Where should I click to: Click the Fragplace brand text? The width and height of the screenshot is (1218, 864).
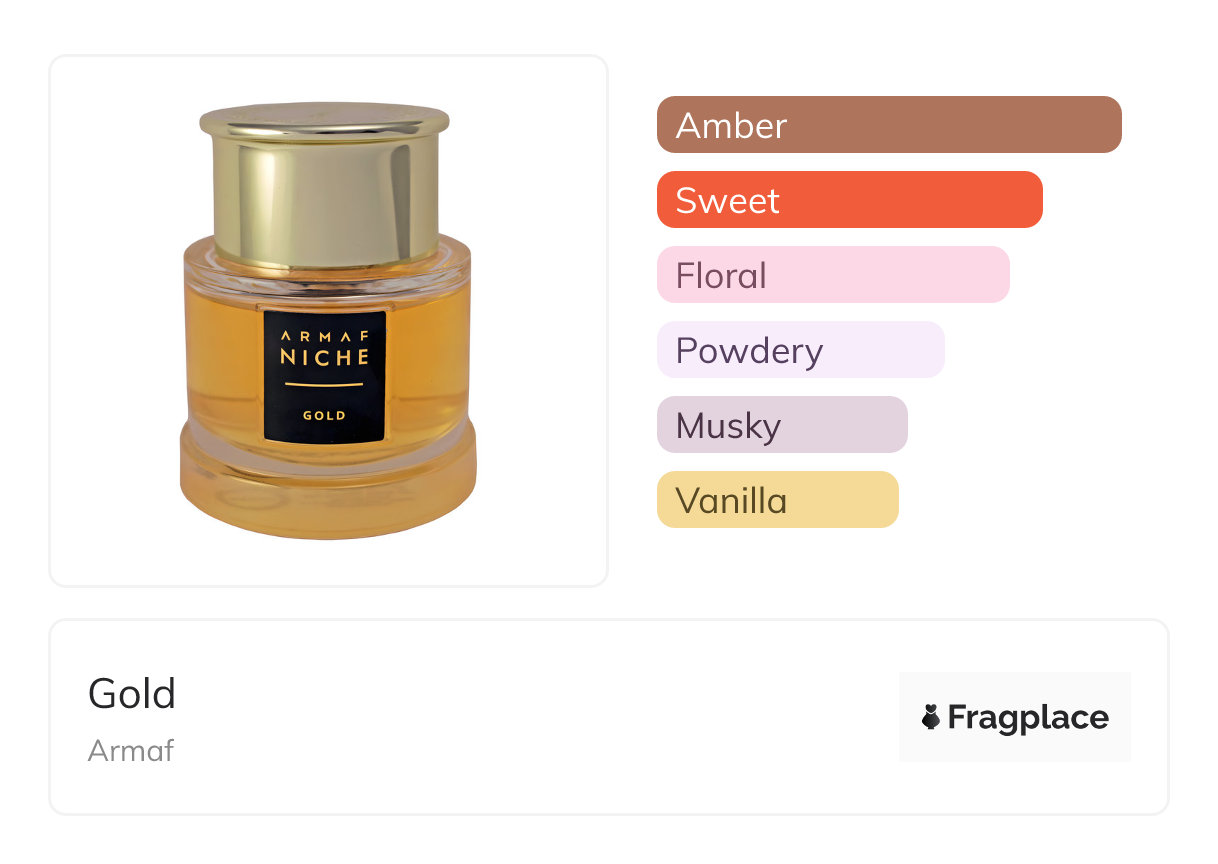click(1028, 717)
